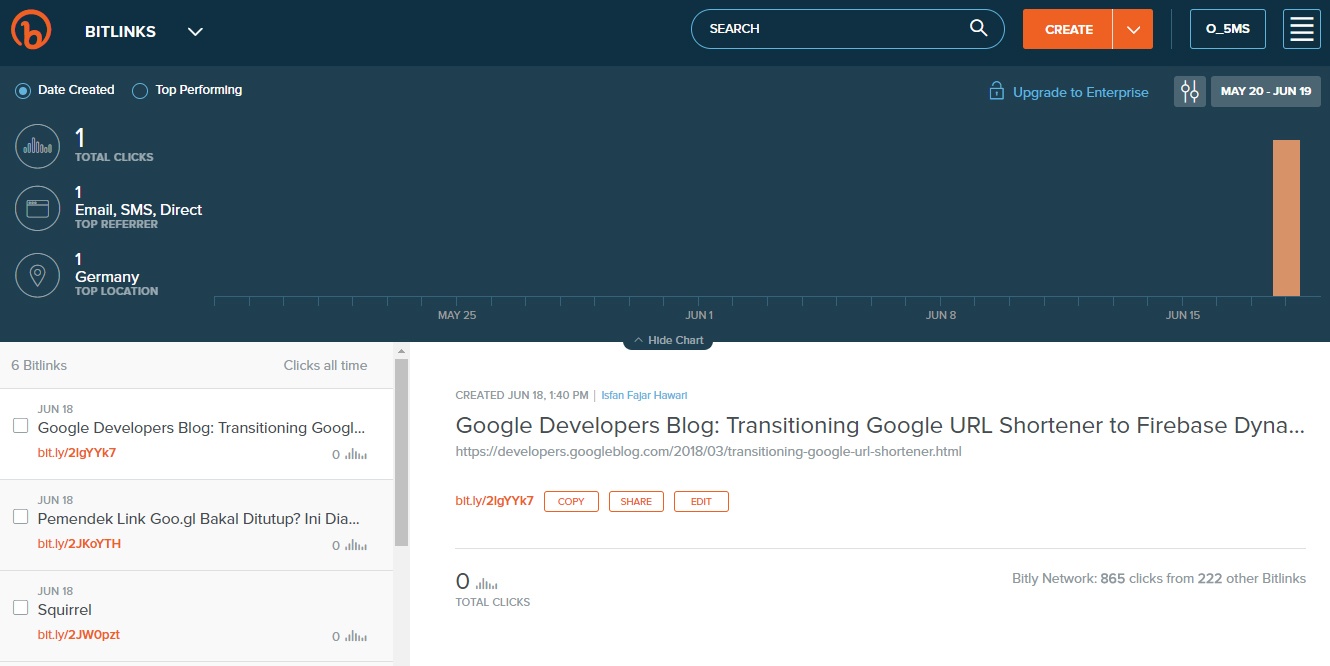Expand the Bitlinks dropdown chevron

196,31
